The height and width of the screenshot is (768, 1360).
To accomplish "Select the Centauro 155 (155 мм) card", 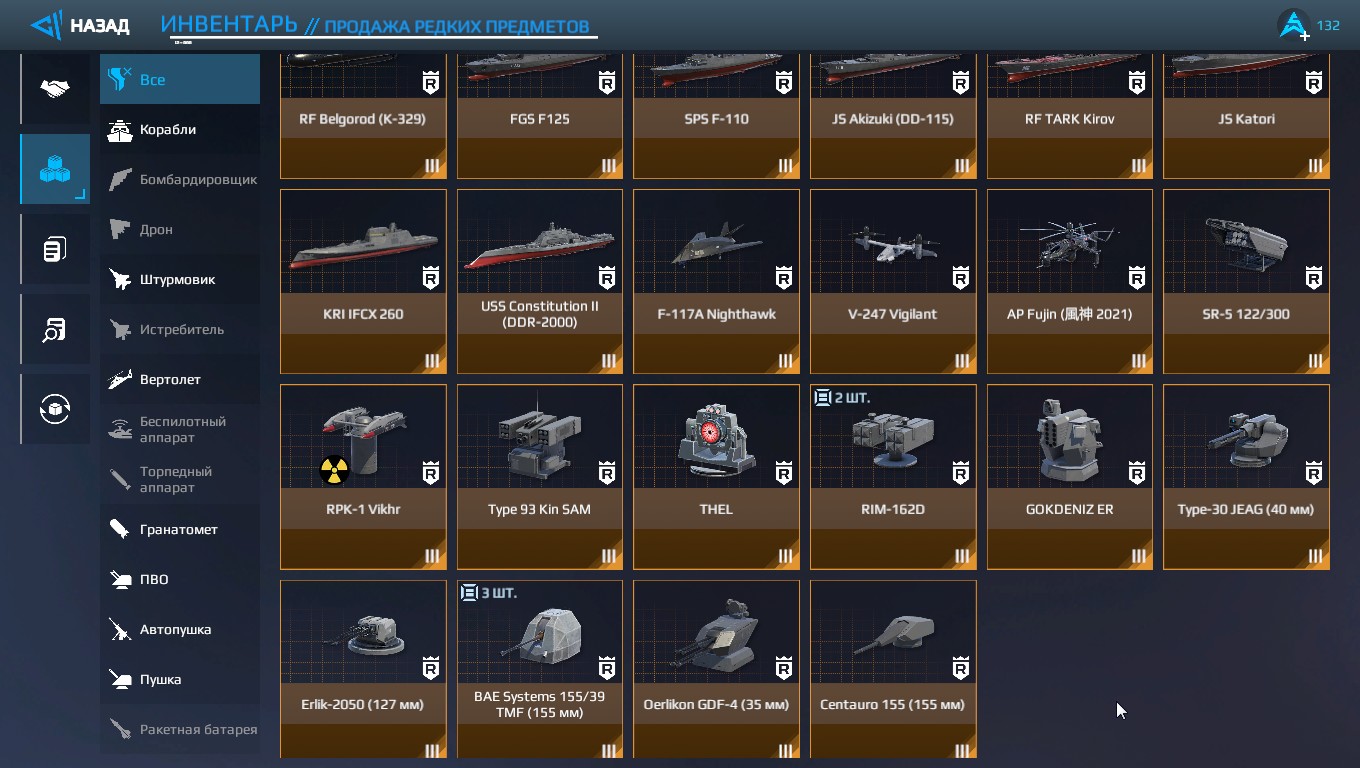I will click(x=893, y=669).
